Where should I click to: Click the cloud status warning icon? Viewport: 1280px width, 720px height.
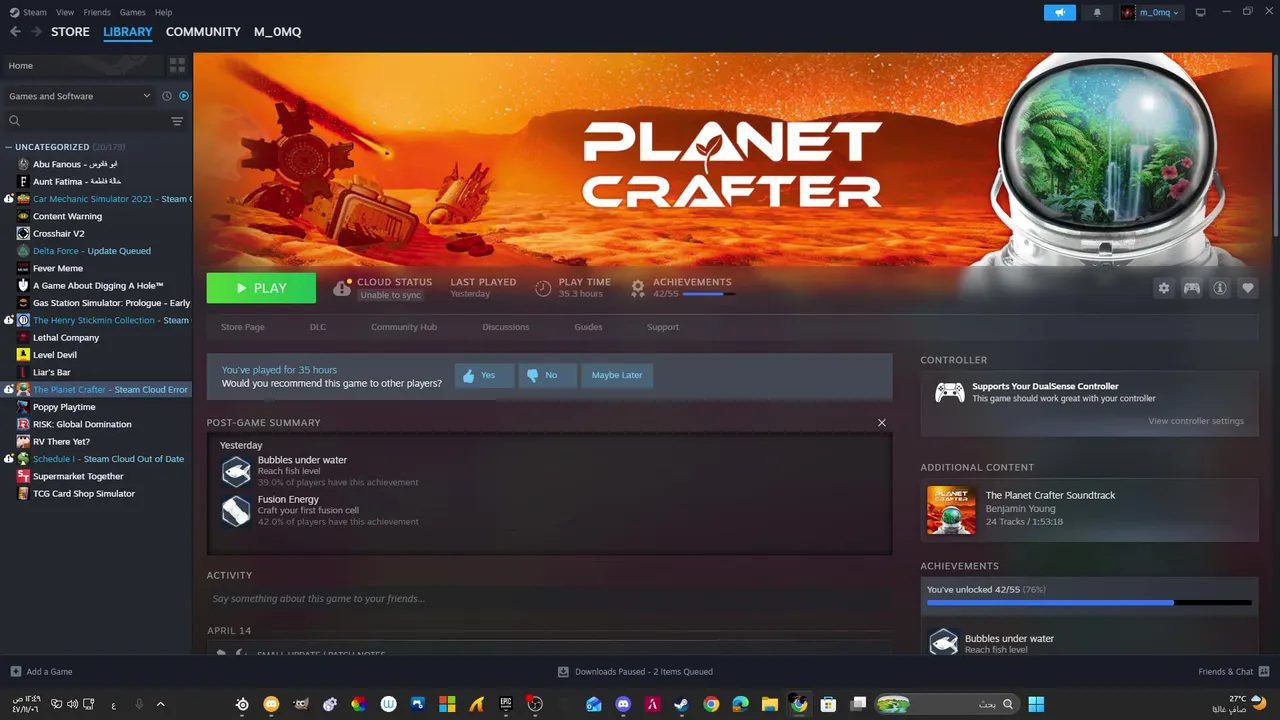point(342,288)
